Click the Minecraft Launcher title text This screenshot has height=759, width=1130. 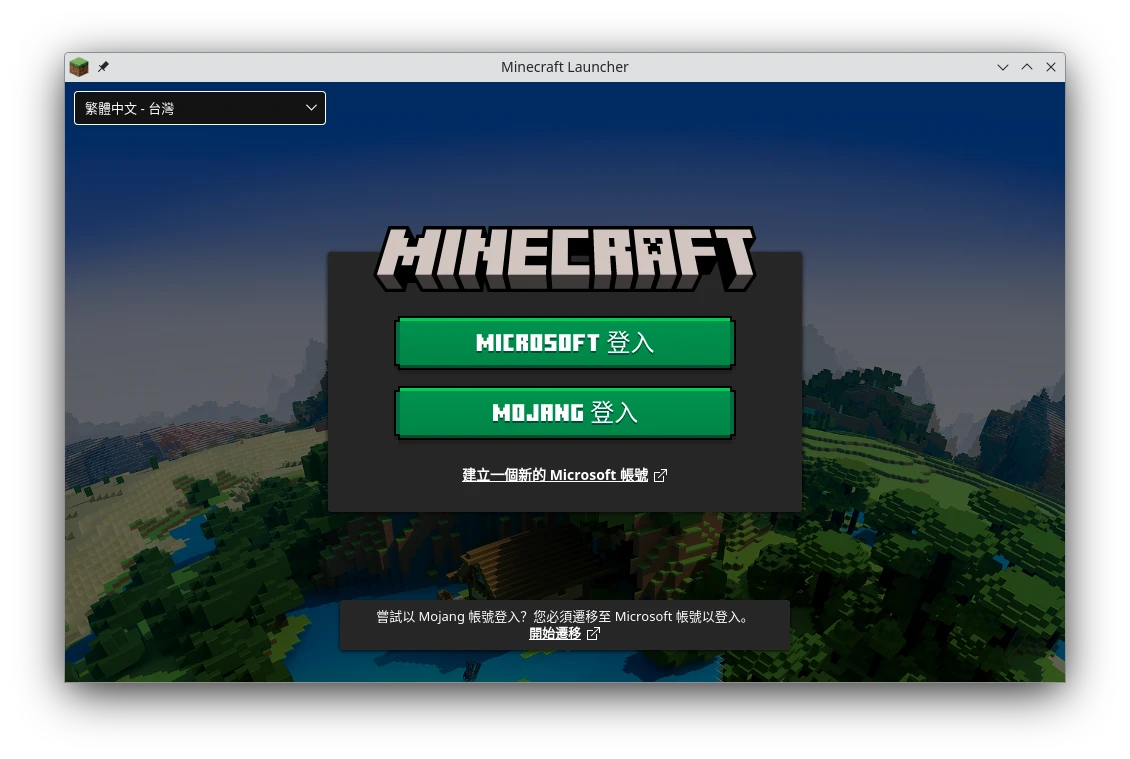tap(564, 67)
